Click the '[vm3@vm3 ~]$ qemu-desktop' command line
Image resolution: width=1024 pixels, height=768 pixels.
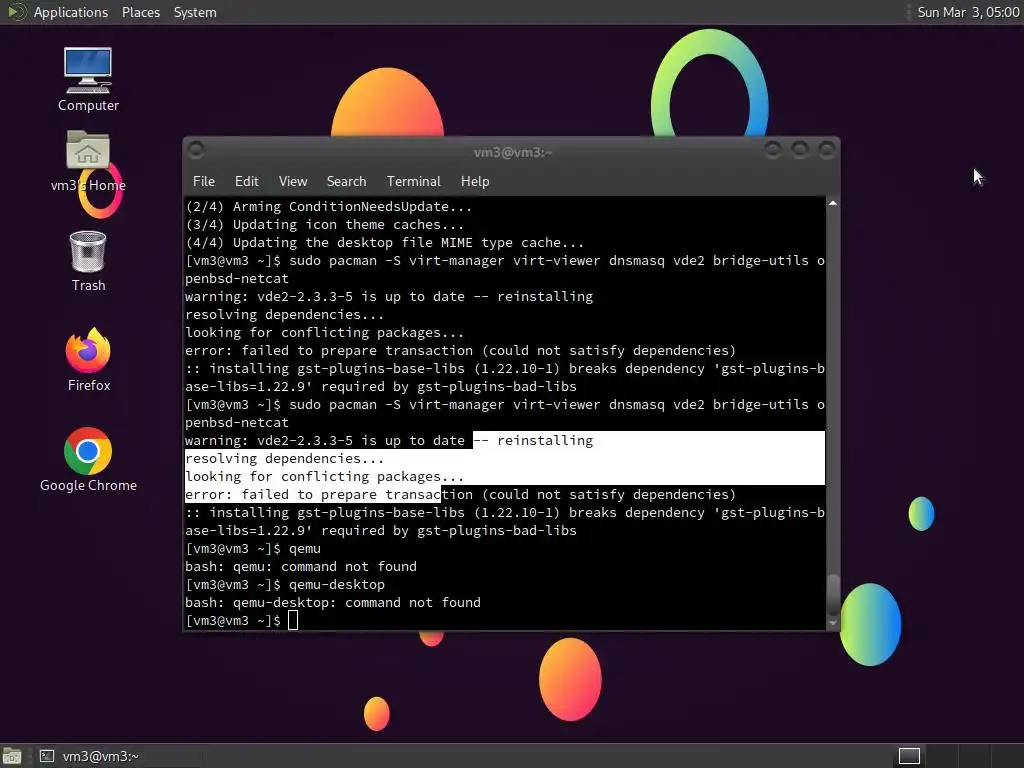click(285, 584)
